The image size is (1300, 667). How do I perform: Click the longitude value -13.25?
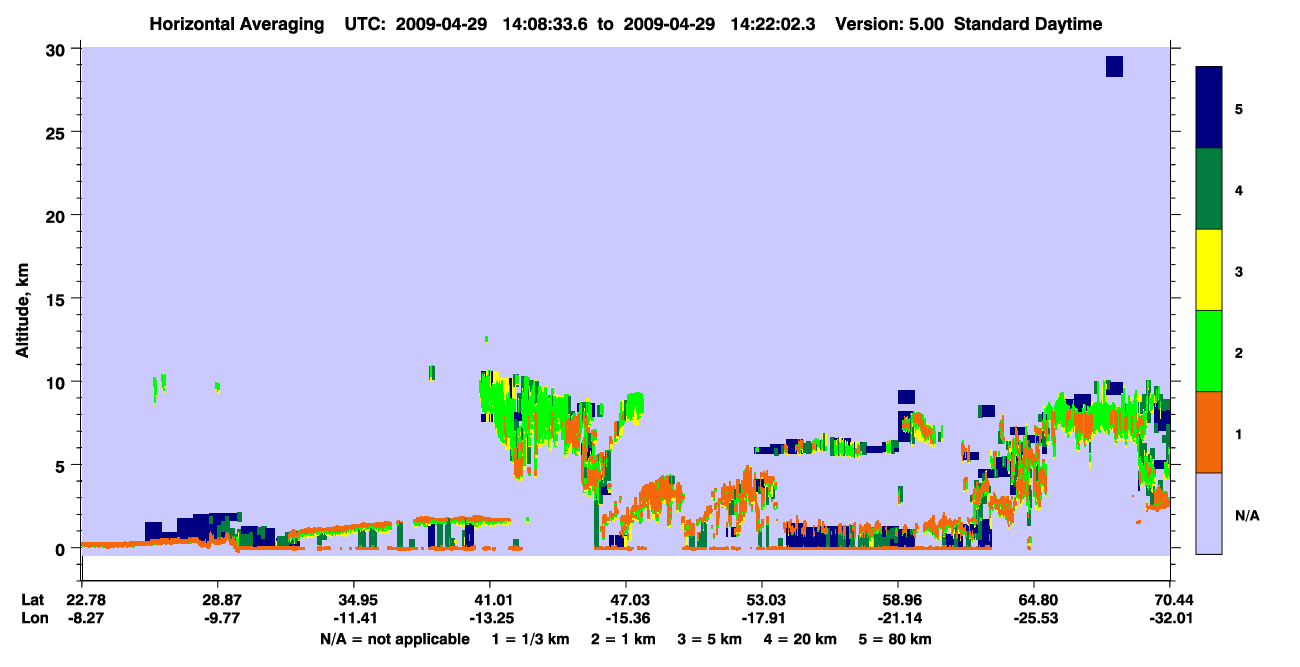[490, 618]
